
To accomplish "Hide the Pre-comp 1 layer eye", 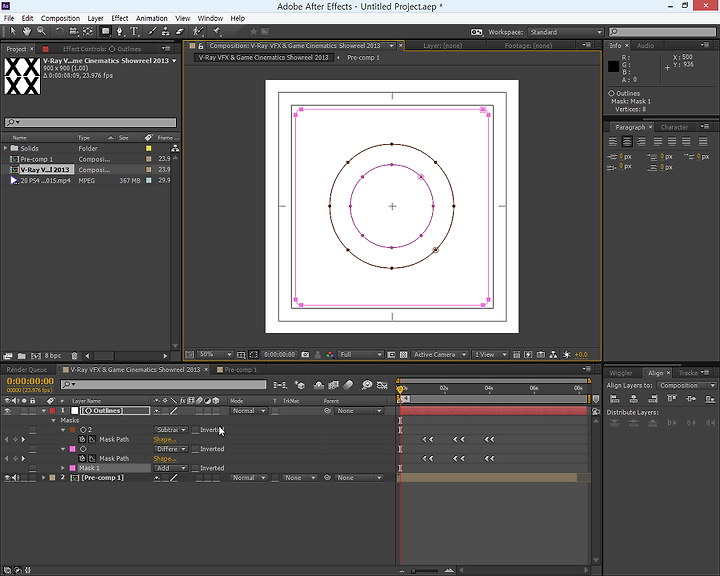I will [7, 478].
